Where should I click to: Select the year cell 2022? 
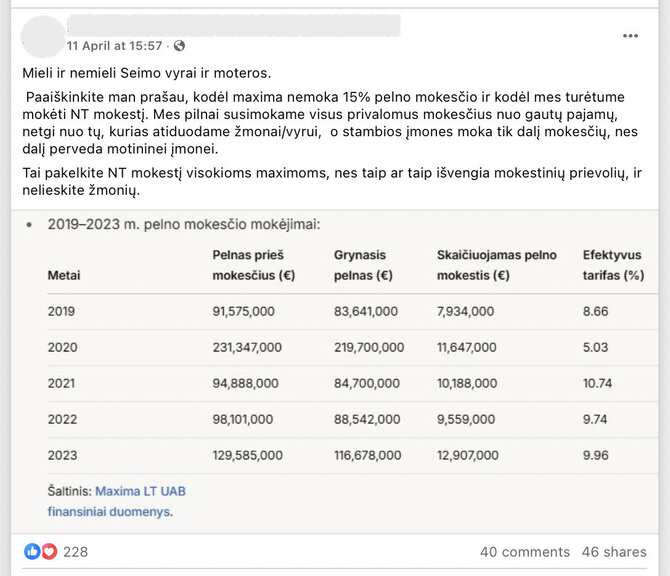(62, 419)
